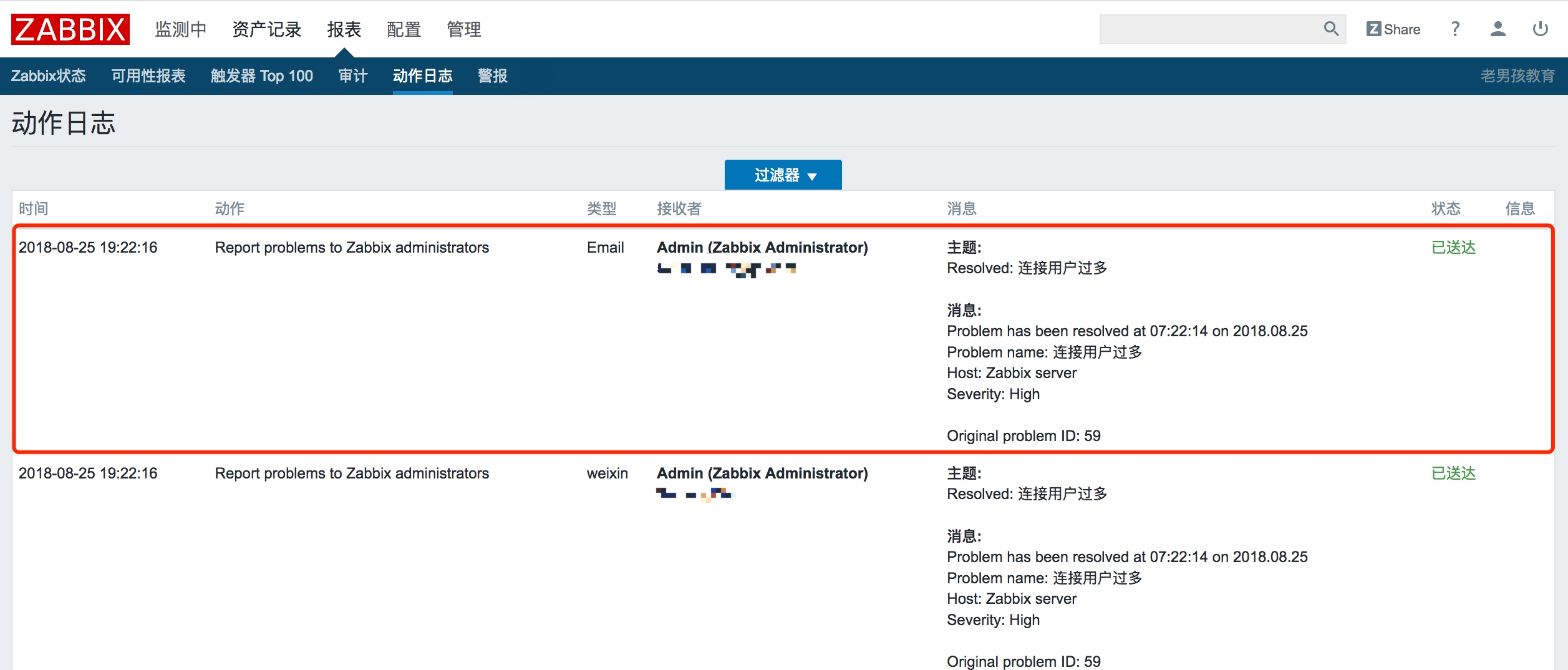Select the 动作日志 submenu tab
This screenshot has width=1568, height=670.
[x=423, y=76]
